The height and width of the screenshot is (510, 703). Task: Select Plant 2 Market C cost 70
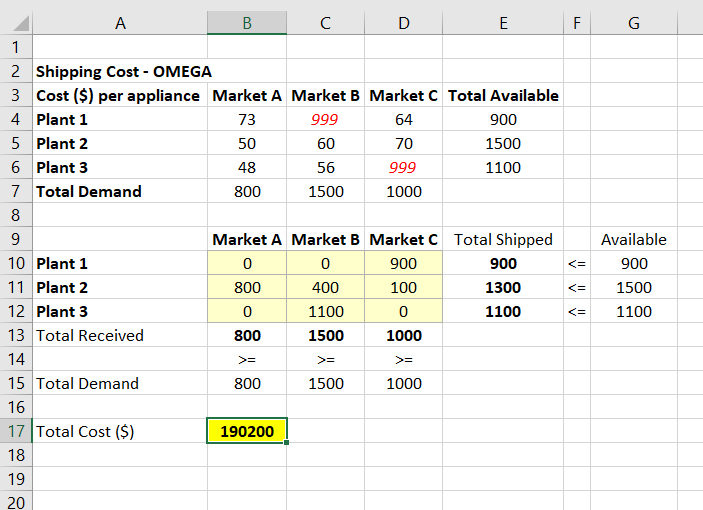[404, 143]
